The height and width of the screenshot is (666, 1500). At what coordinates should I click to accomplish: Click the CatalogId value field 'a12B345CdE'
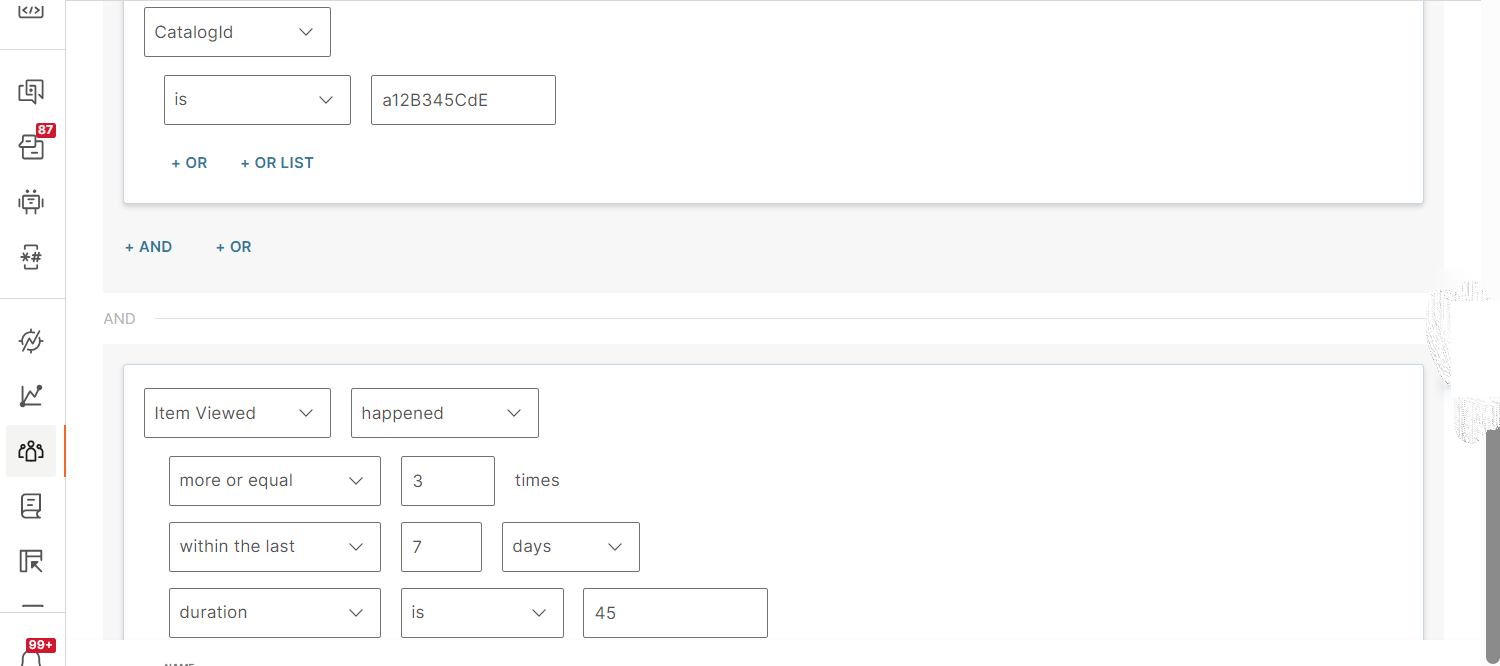pos(463,100)
